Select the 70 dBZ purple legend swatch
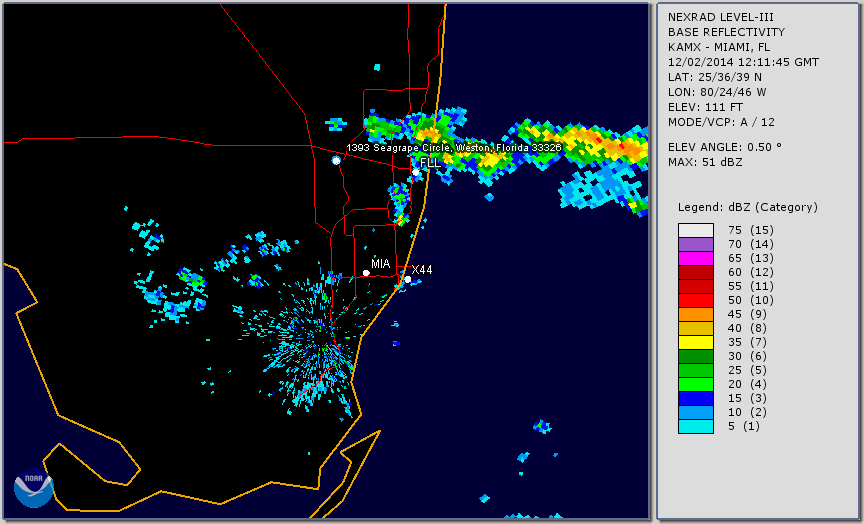Image resolution: width=864 pixels, height=524 pixels. pyautogui.click(x=696, y=244)
